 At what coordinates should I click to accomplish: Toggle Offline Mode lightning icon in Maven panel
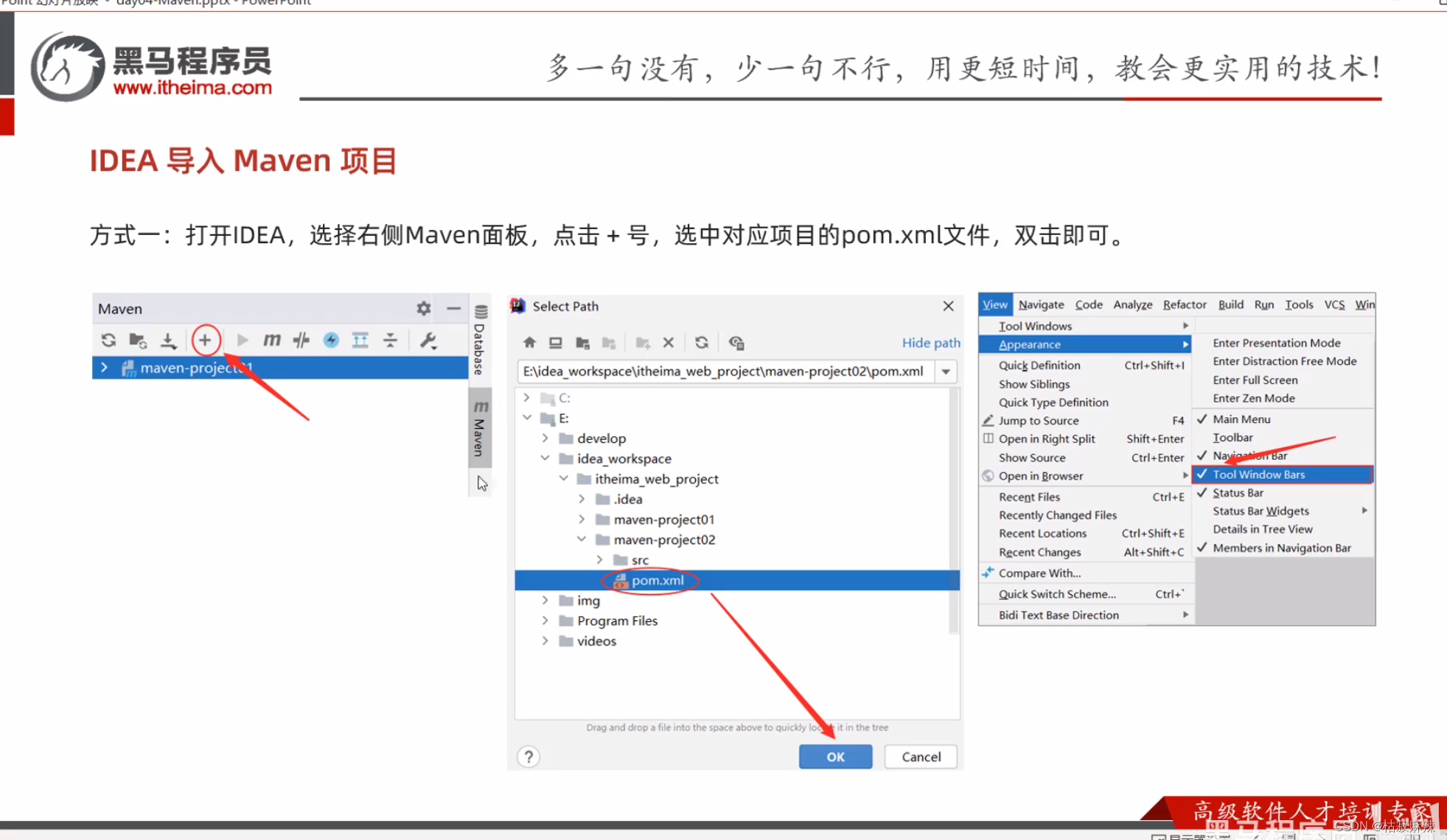(x=330, y=340)
